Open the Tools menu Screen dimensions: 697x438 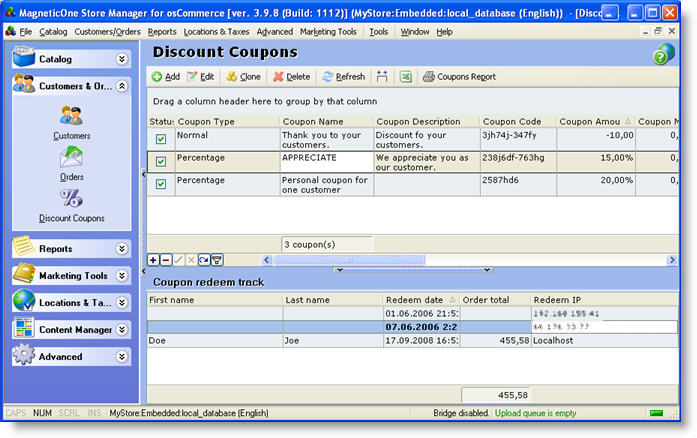(378, 32)
